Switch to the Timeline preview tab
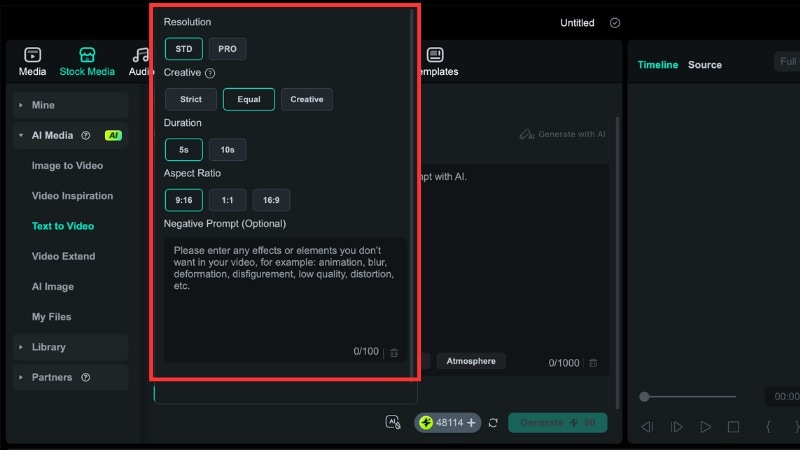This screenshot has width=800, height=450. point(658,65)
